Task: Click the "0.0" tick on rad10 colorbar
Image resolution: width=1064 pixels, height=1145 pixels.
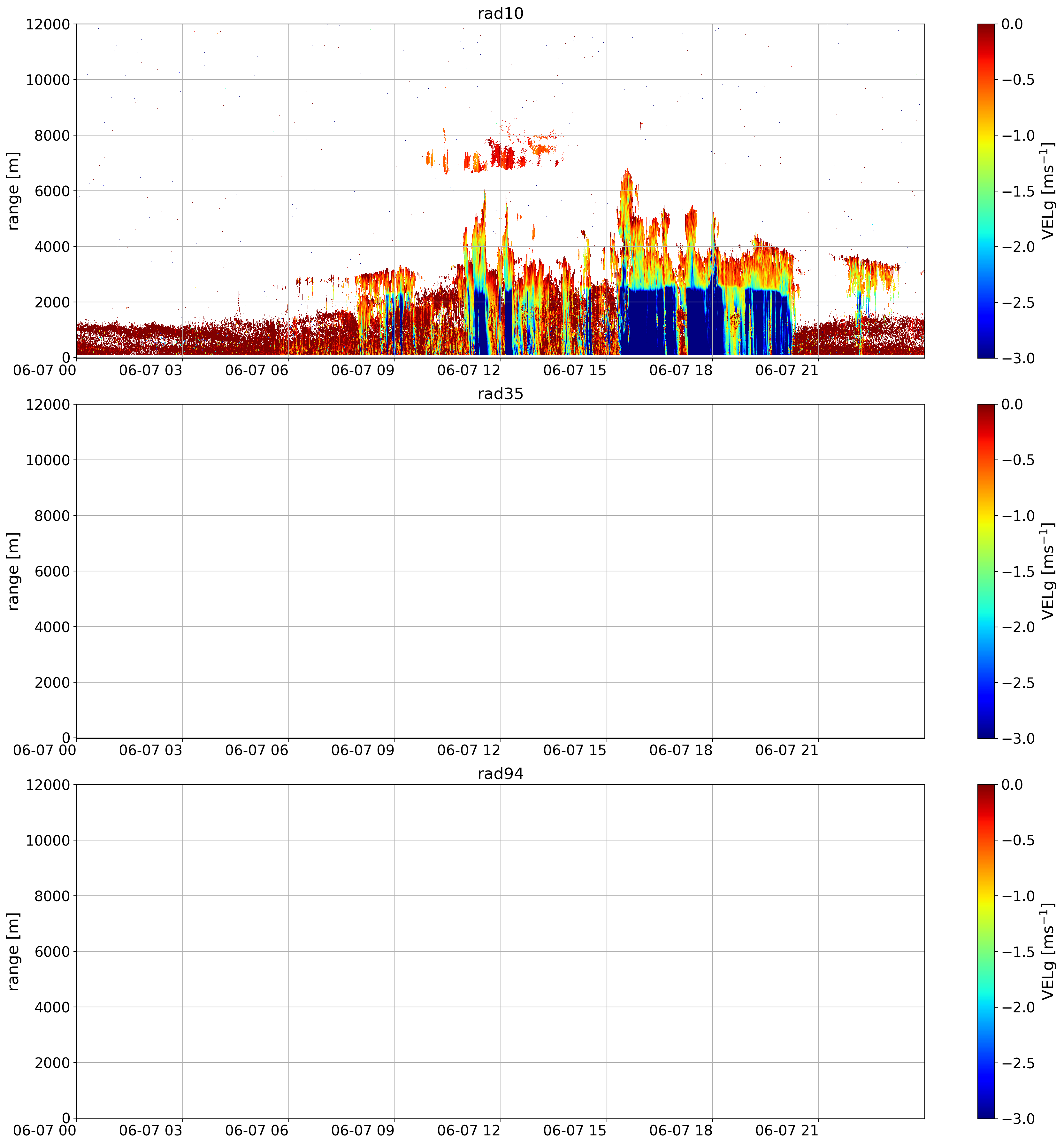Action: (x=1012, y=24)
